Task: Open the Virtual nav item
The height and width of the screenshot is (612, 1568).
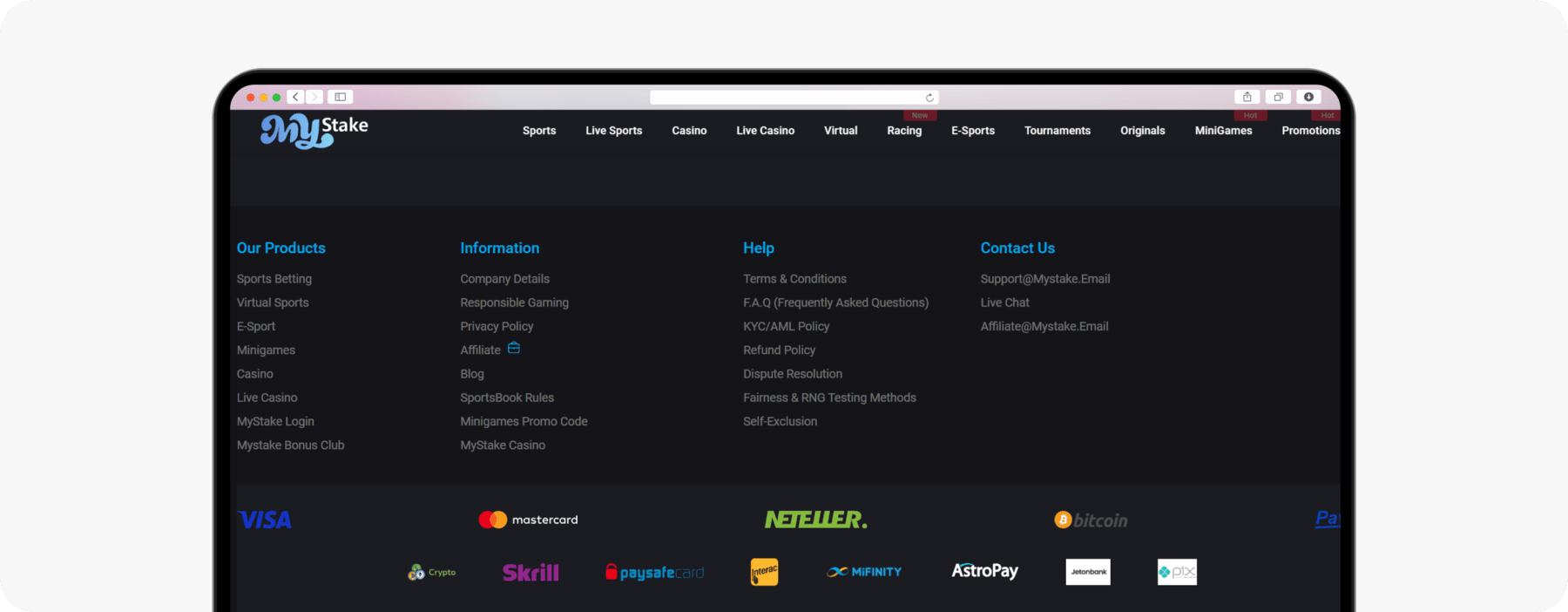Action: (x=841, y=131)
